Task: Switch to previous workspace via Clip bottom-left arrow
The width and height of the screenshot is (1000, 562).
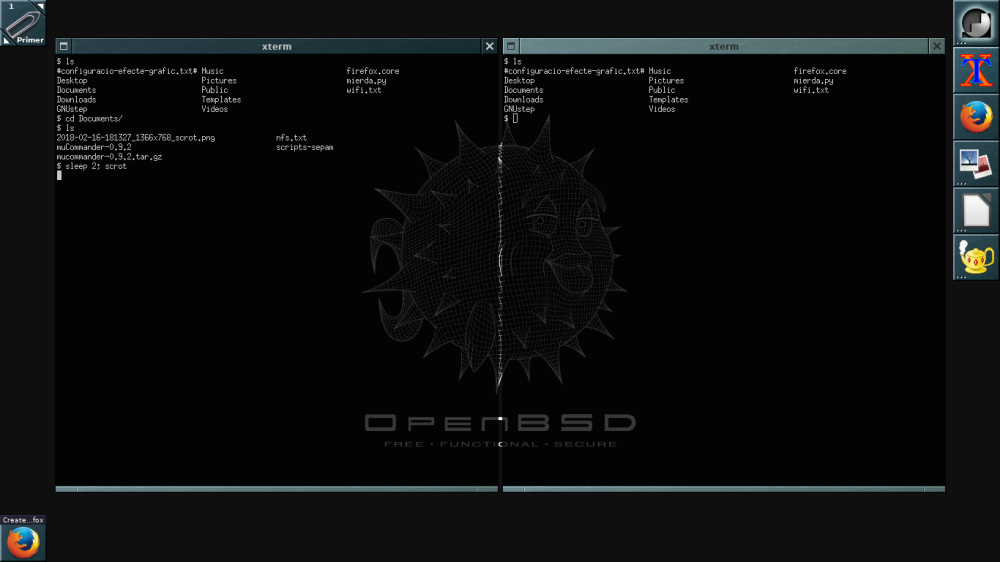Action: [6, 40]
